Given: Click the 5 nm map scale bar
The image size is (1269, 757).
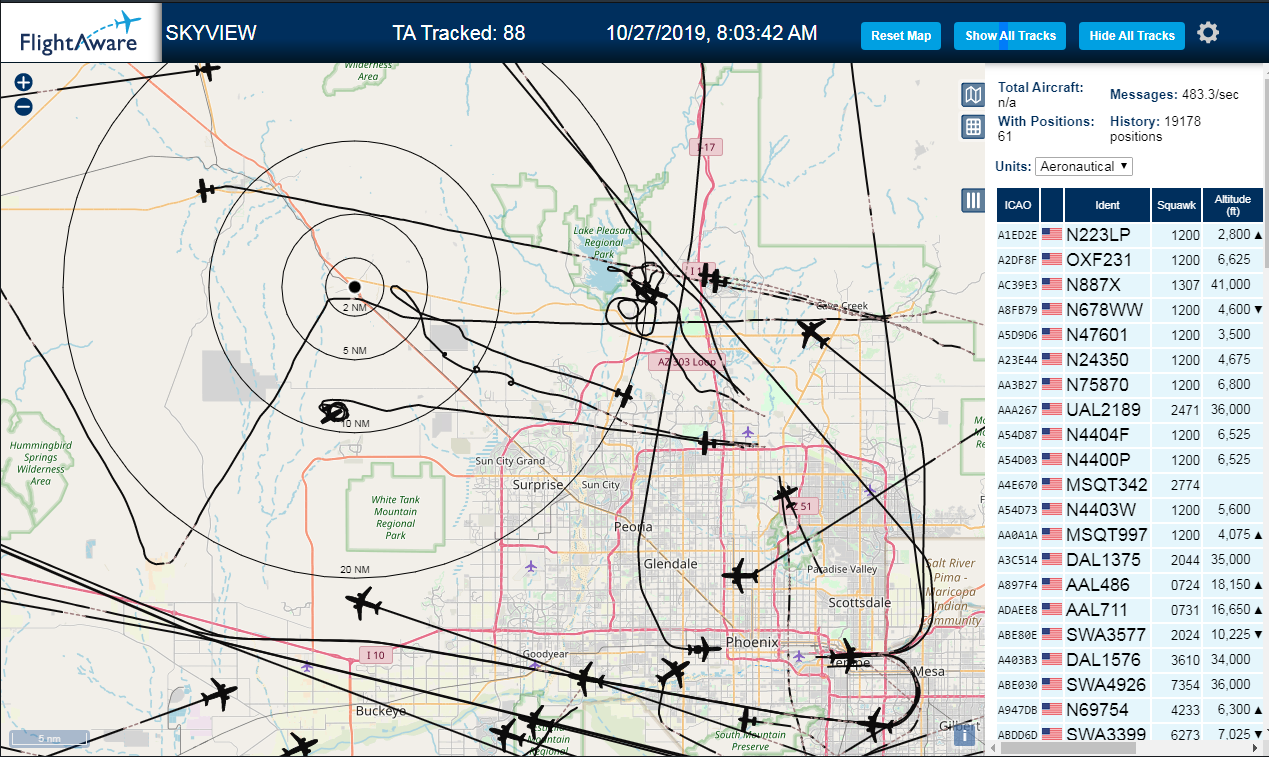Looking at the screenshot, I should pyautogui.click(x=49, y=739).
